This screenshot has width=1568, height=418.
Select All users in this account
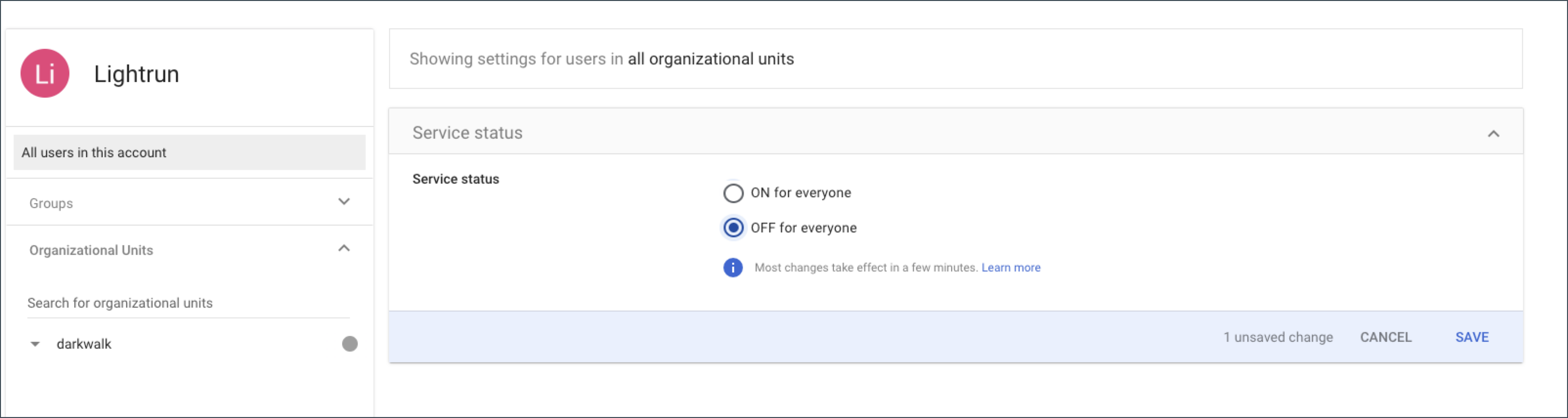(189, 153)
